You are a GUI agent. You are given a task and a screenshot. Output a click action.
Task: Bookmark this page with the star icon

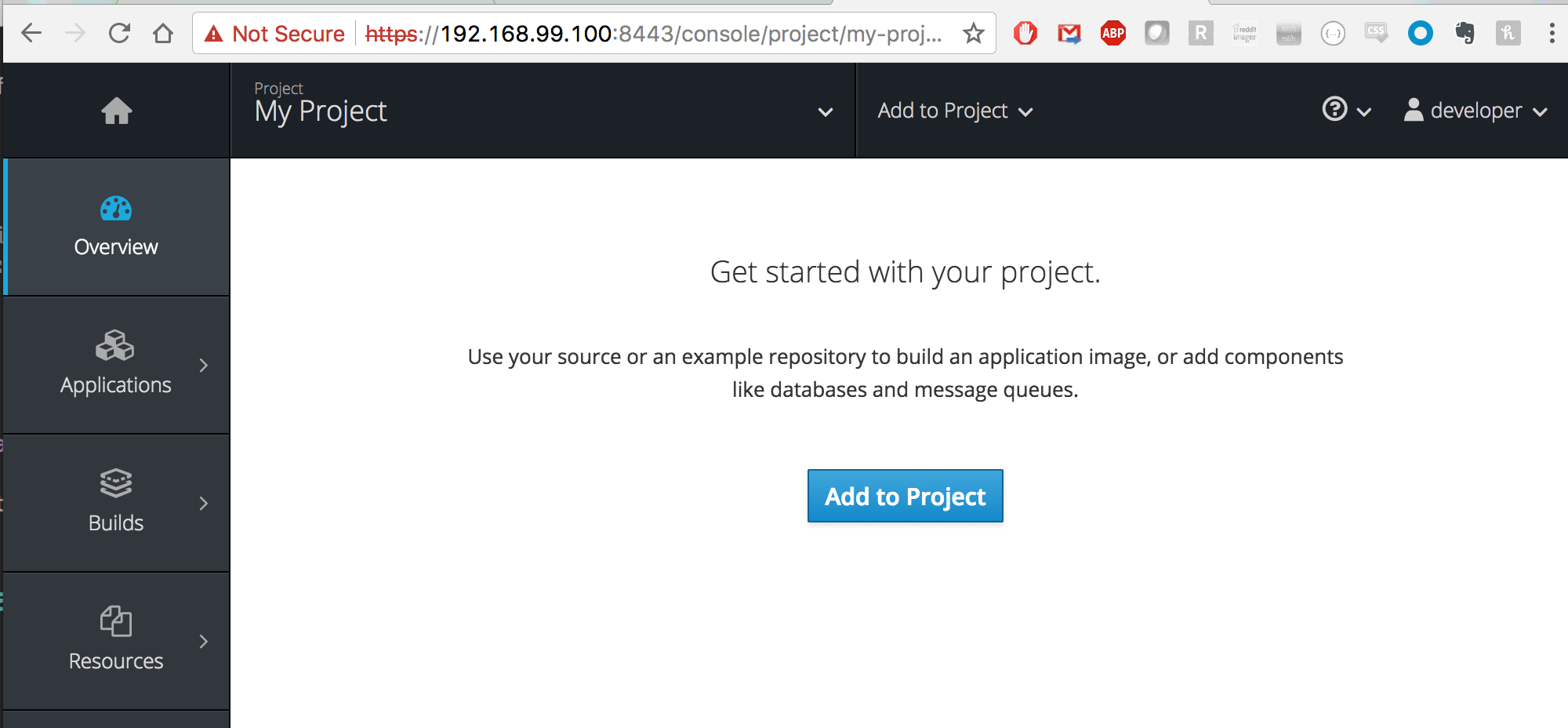coord(974,33)
